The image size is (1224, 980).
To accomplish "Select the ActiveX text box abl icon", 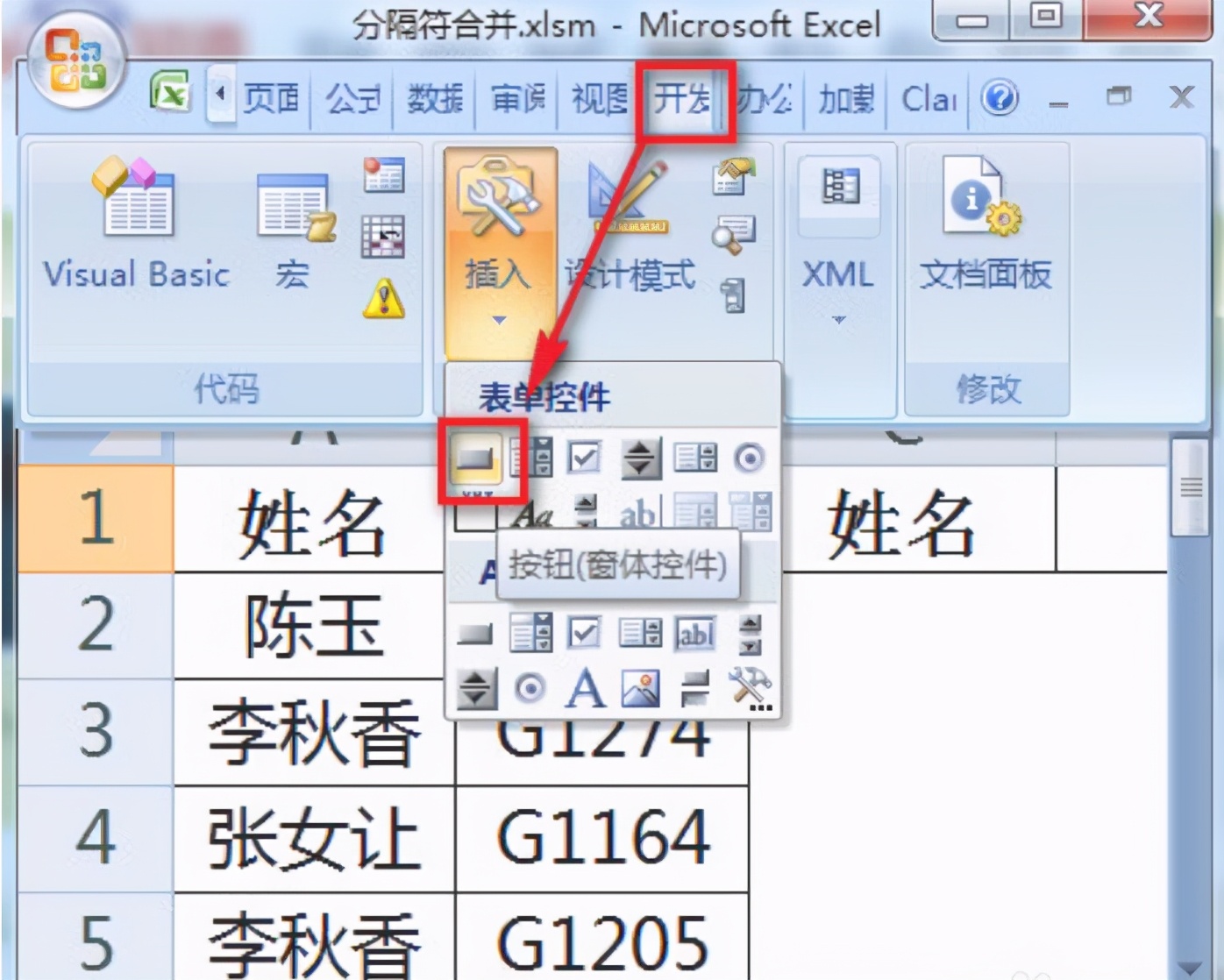I will coord(695,633).
